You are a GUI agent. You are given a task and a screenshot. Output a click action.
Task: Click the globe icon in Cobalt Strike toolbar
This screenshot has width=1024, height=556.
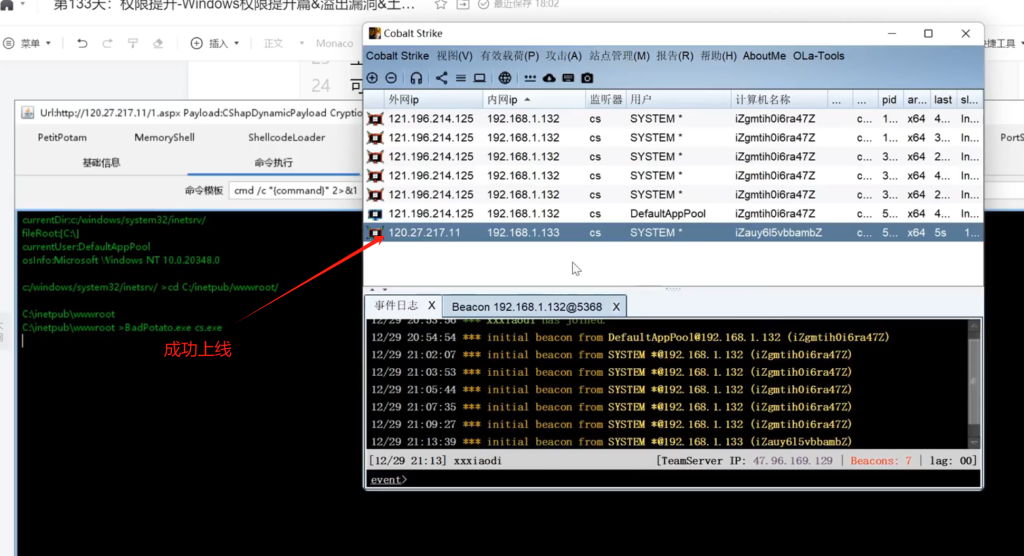pos(505,78)
